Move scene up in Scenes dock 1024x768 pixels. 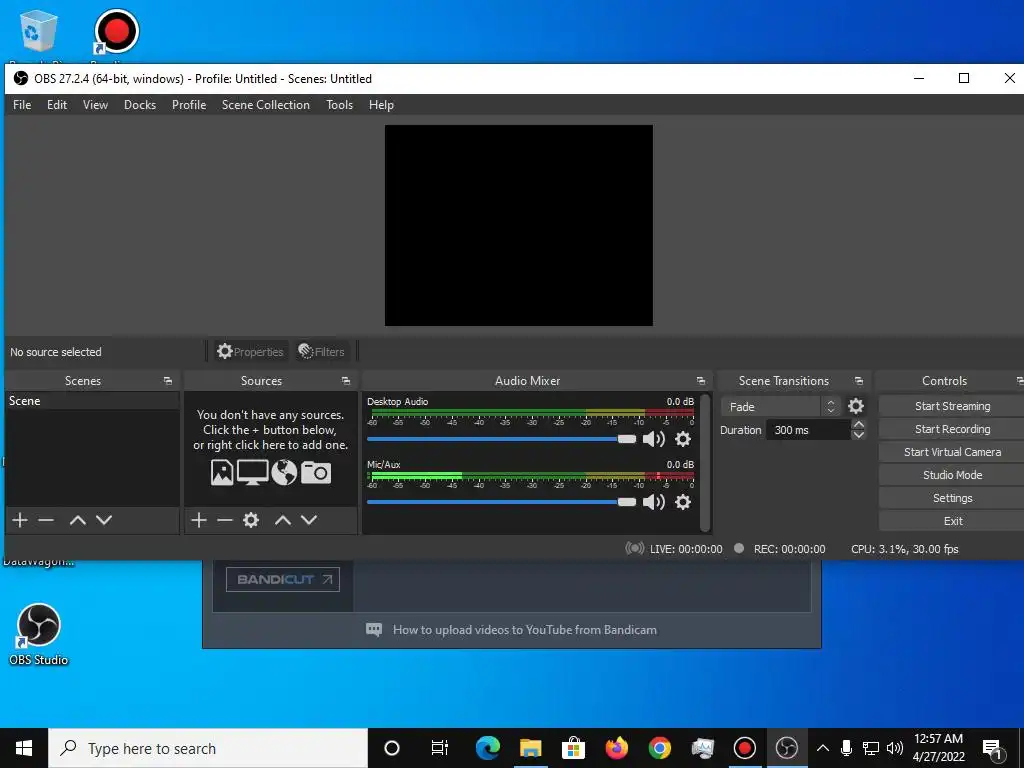tap(78, 520)
